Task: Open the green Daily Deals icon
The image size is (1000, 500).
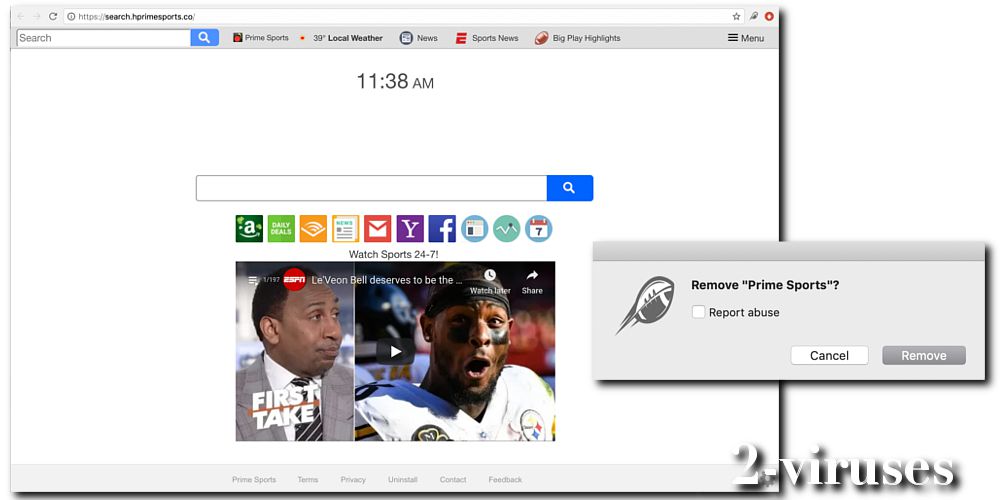Action: point(281,228)
